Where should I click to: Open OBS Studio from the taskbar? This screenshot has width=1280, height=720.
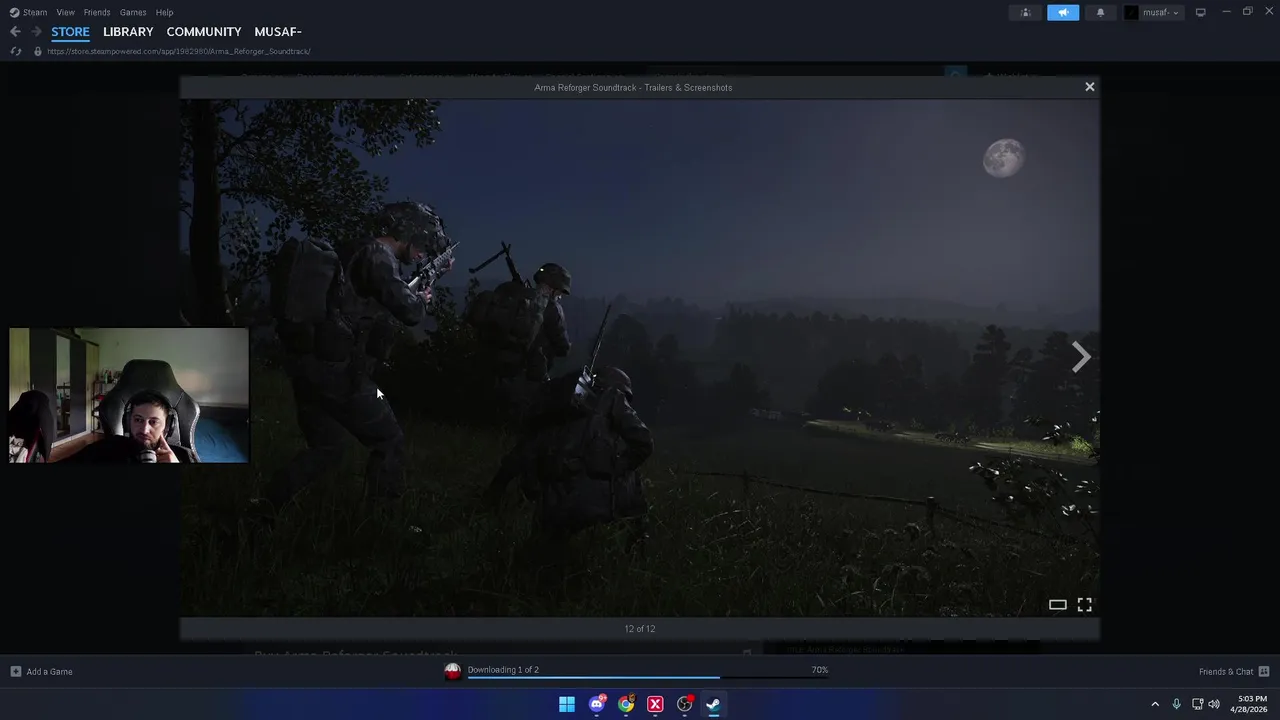tap(685, 704)
